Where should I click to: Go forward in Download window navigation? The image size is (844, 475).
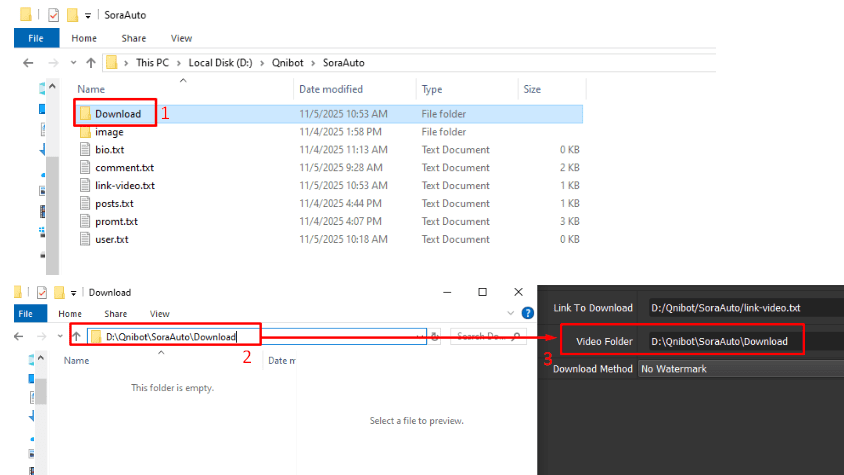(x=41, y=337)
